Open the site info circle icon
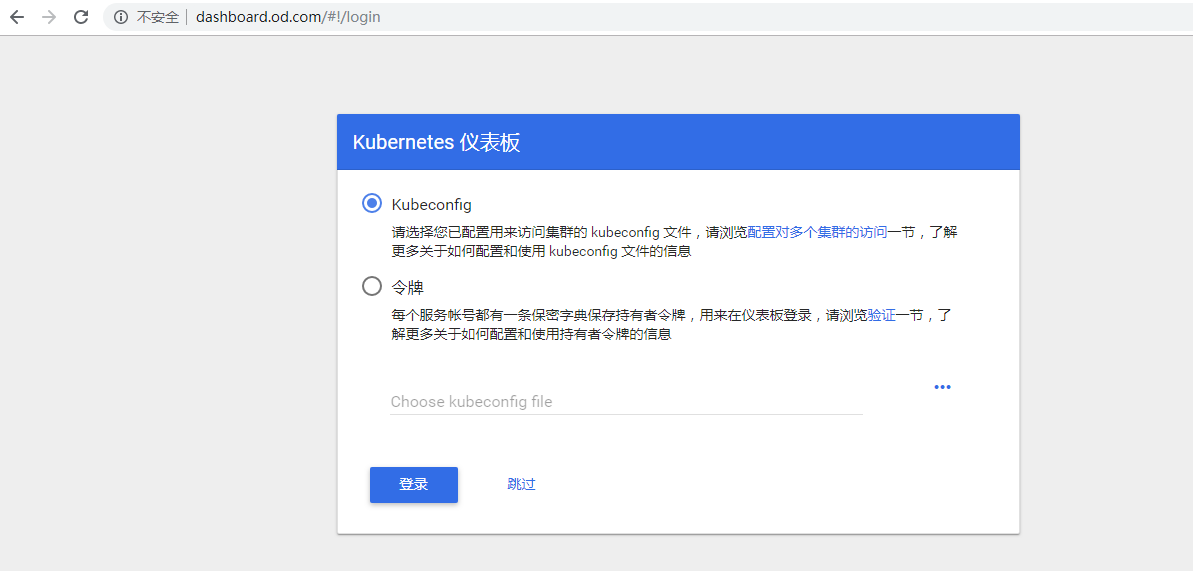1193x571 pixels. (x=120, y=17)
